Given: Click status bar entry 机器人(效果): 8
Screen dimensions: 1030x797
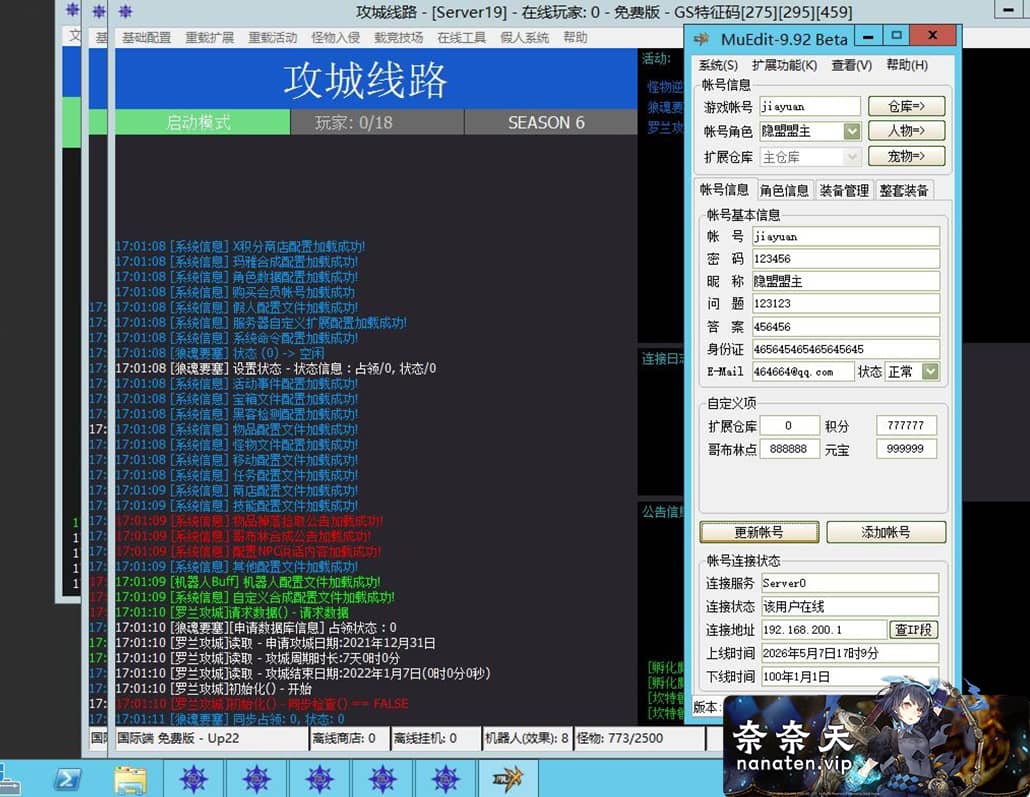Looking at the screenshot, I should 527,739.
